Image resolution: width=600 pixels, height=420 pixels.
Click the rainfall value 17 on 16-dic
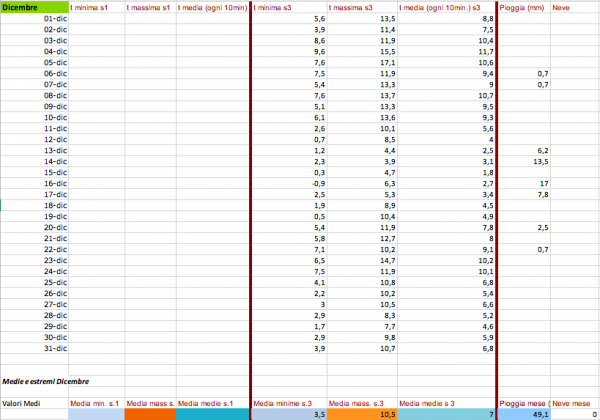click(524, 183)
